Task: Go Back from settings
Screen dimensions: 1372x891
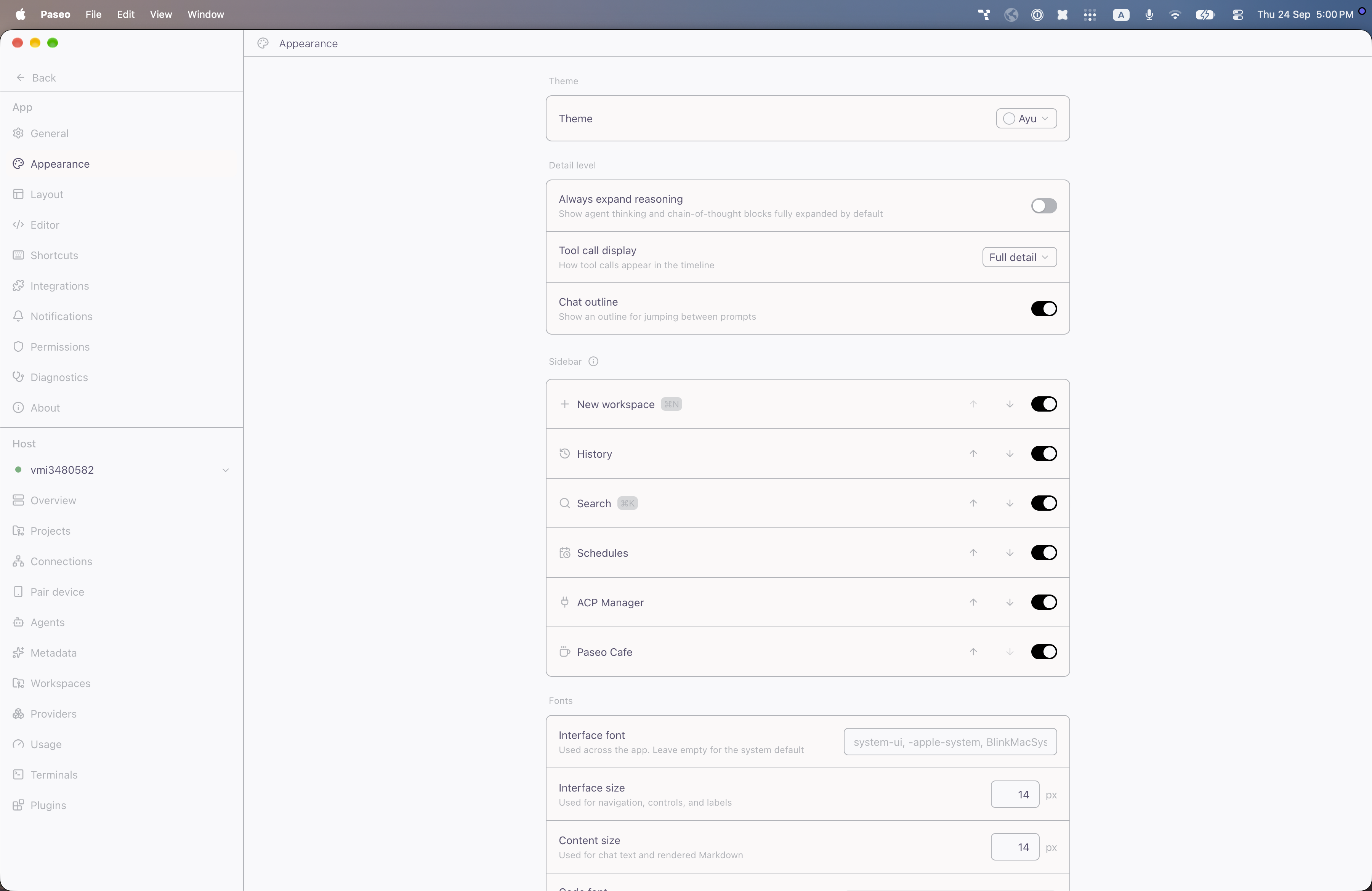Action: (x=36, y=78)
